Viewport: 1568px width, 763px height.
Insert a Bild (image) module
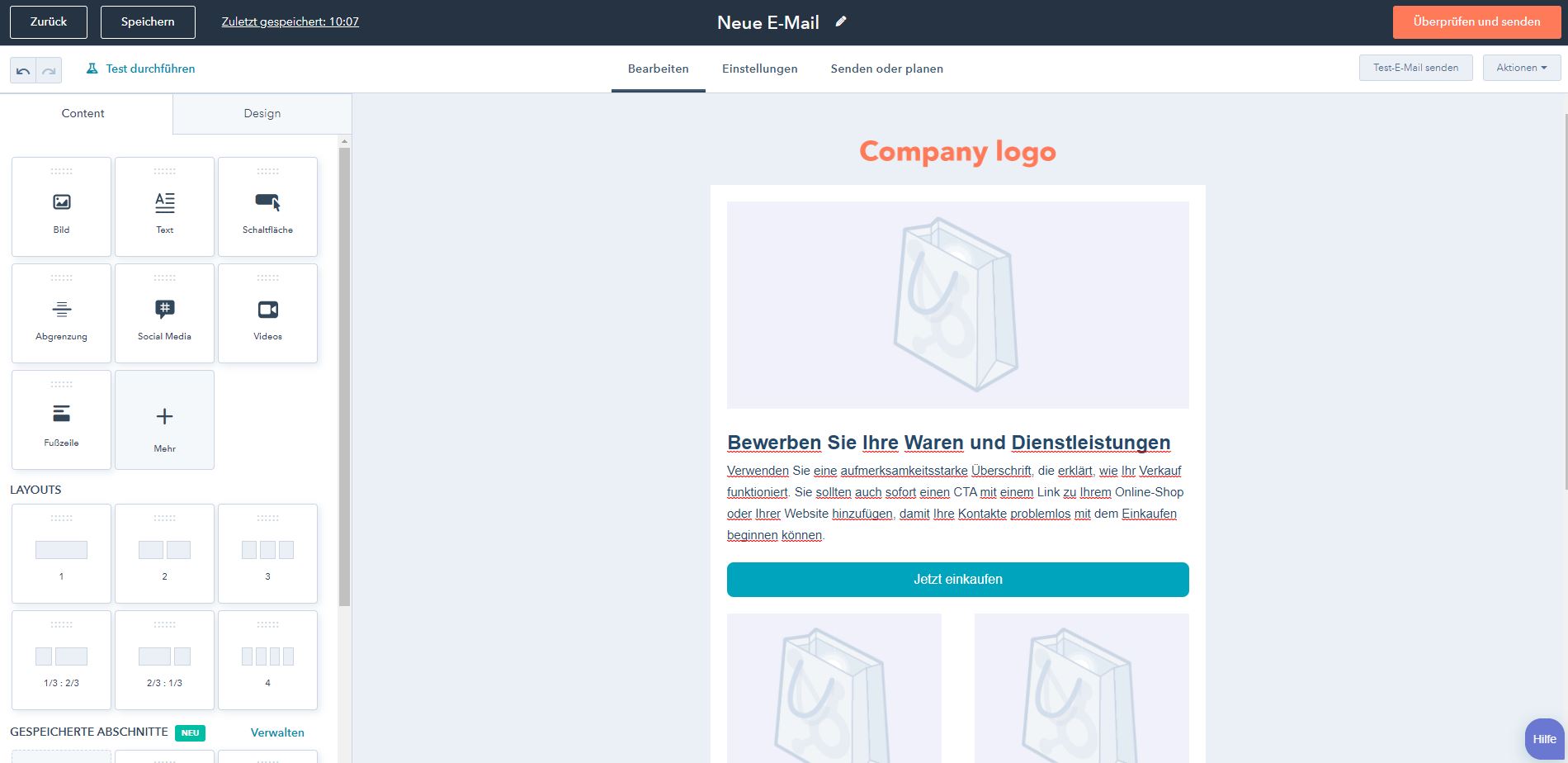(x=60, y=206)
